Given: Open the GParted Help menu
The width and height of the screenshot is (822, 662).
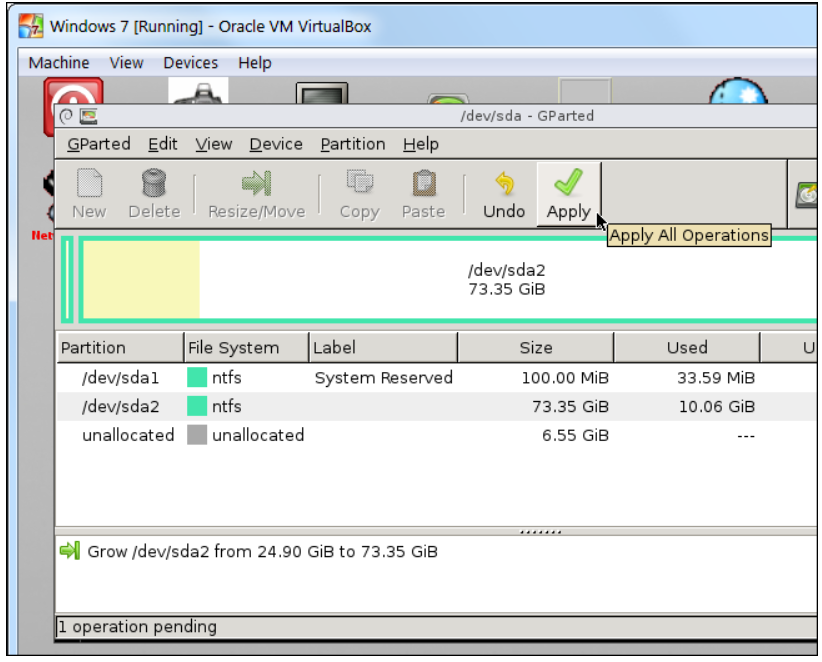Looking at the screenshot, I should 420,144.
